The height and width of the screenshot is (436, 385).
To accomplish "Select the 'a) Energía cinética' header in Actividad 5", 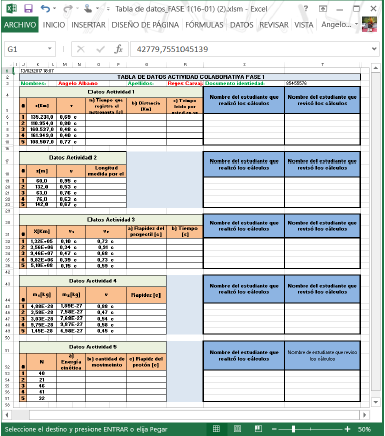I will (x=71, y=362).
